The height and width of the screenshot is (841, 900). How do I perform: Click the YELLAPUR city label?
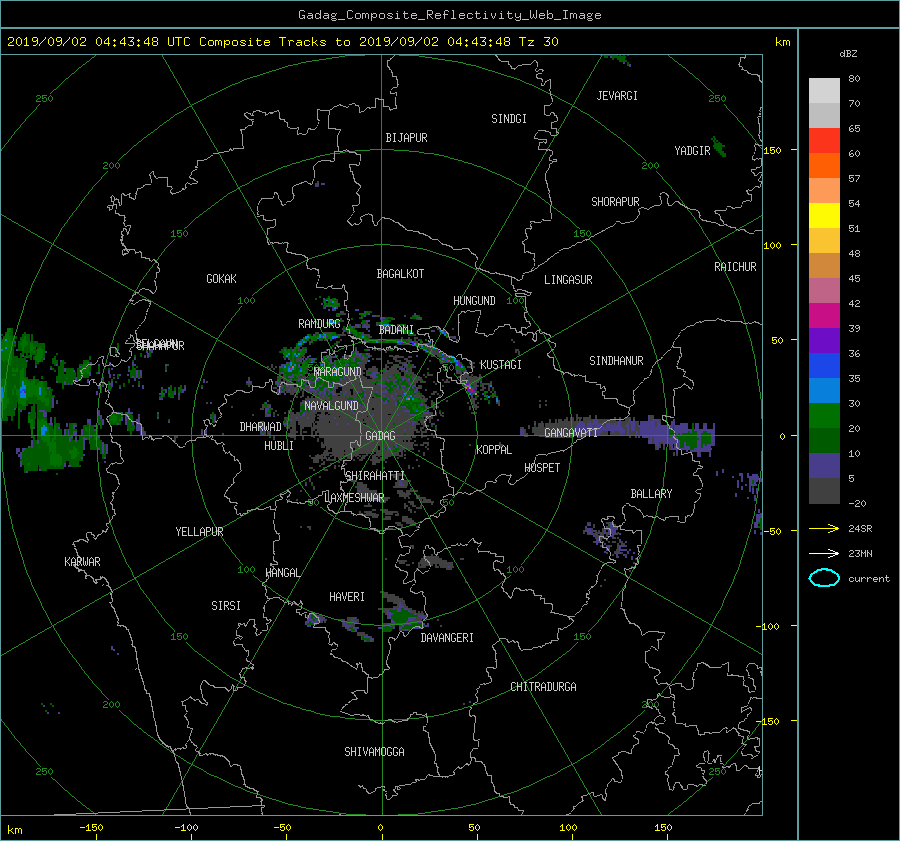199,532
